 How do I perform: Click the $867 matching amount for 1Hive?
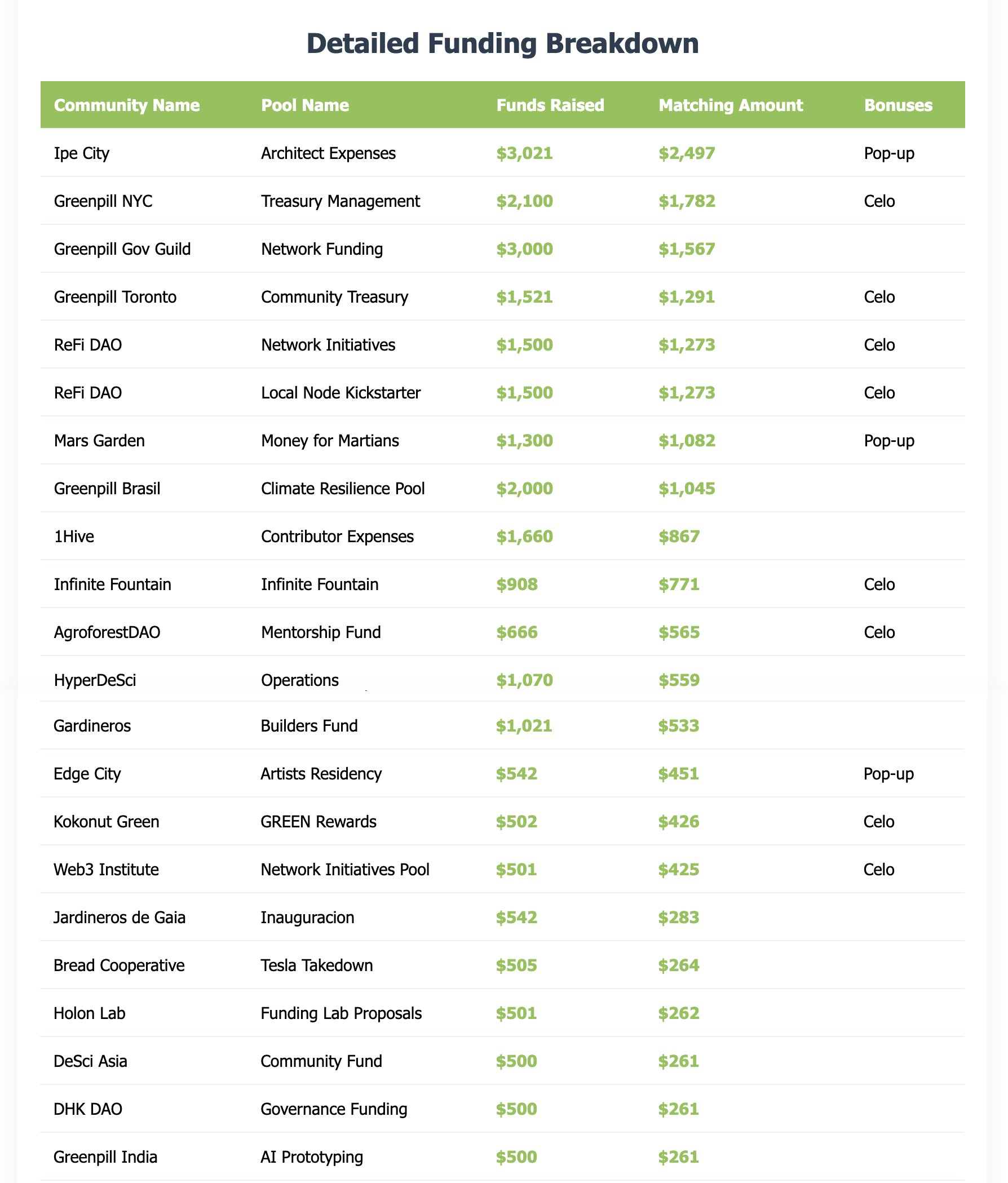[x=678, y=537]
